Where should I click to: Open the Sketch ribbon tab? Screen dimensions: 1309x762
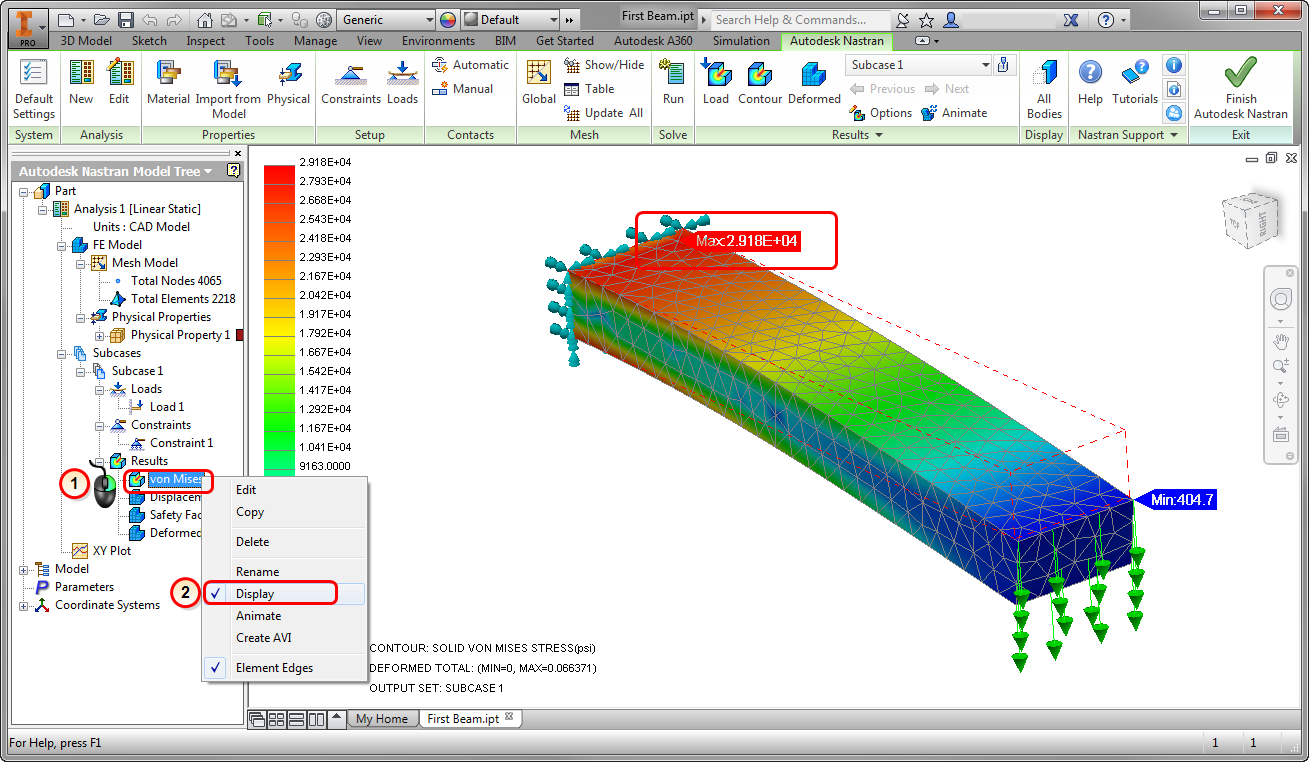[x=148, y=41]
